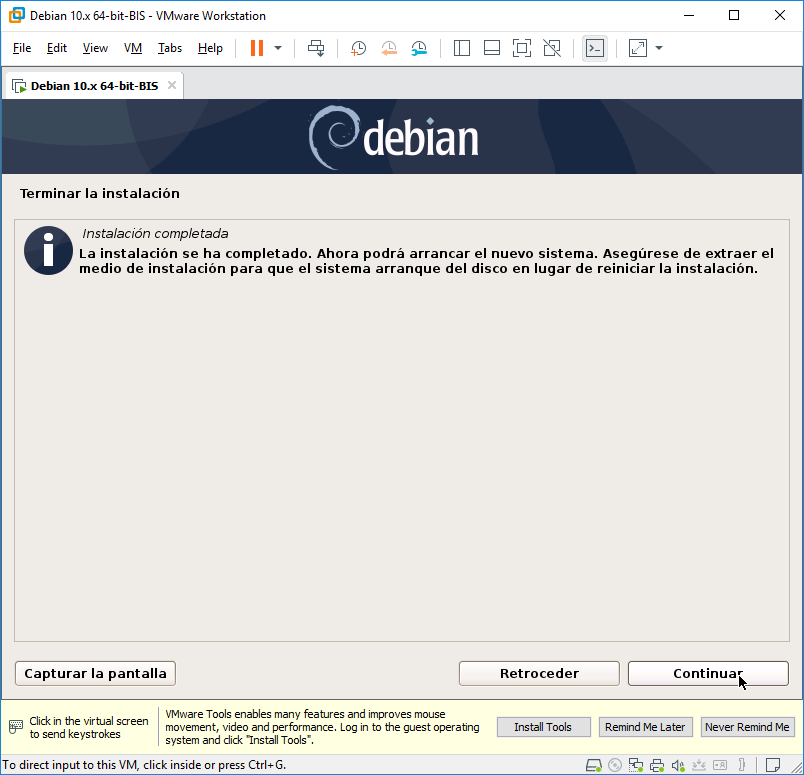Screen dimensions: 804x775
Task: Click the 'La instalación se ha completado' message
Action: tap(426, 261)
